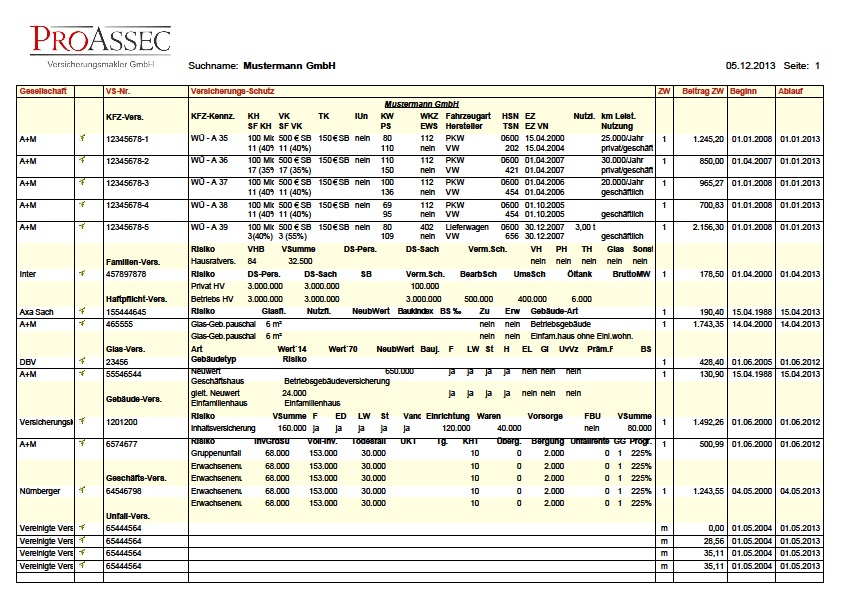Click the green icon for contract 12345678-5
Viewport: 842px width, 595px height.
tap(82, 227)
